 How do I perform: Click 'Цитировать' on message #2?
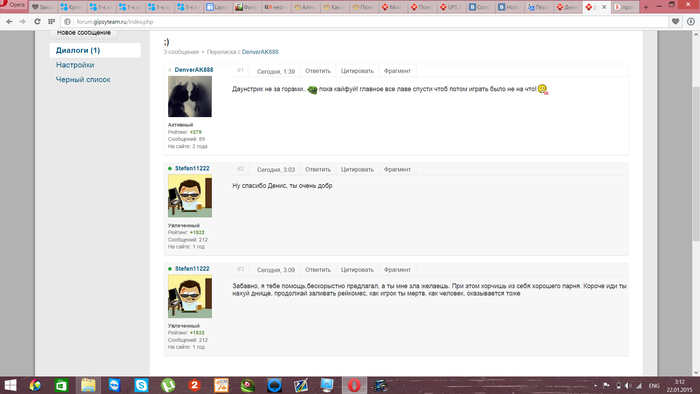357,170
